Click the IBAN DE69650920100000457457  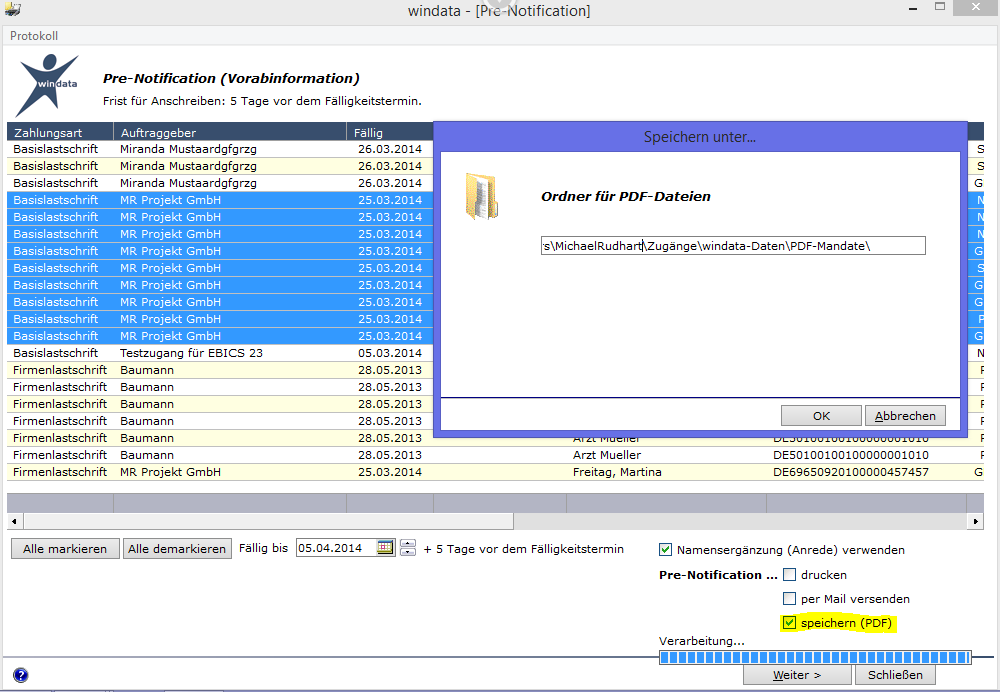[x=851, y=472]
